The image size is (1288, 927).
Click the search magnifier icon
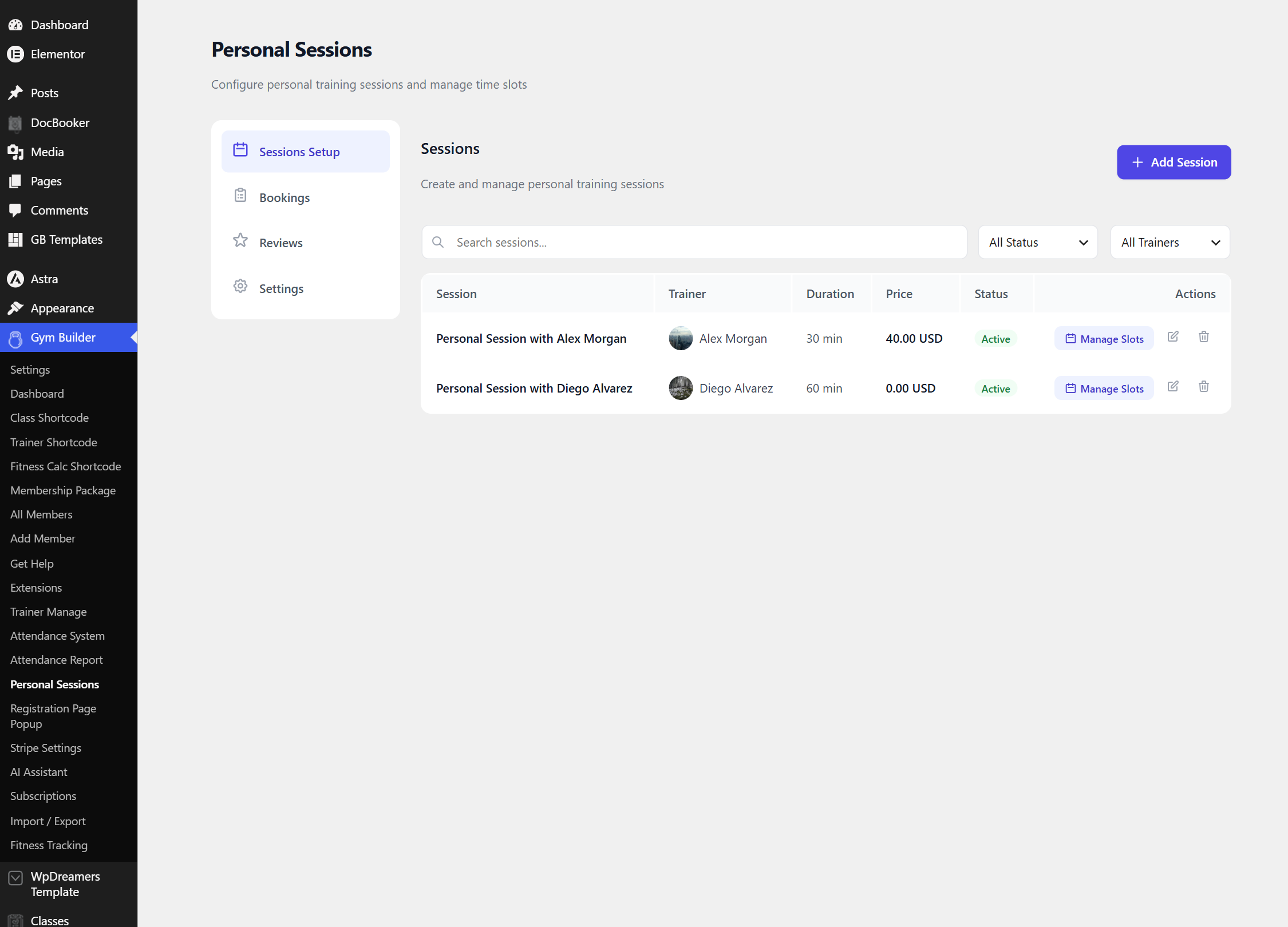point(438,242)
